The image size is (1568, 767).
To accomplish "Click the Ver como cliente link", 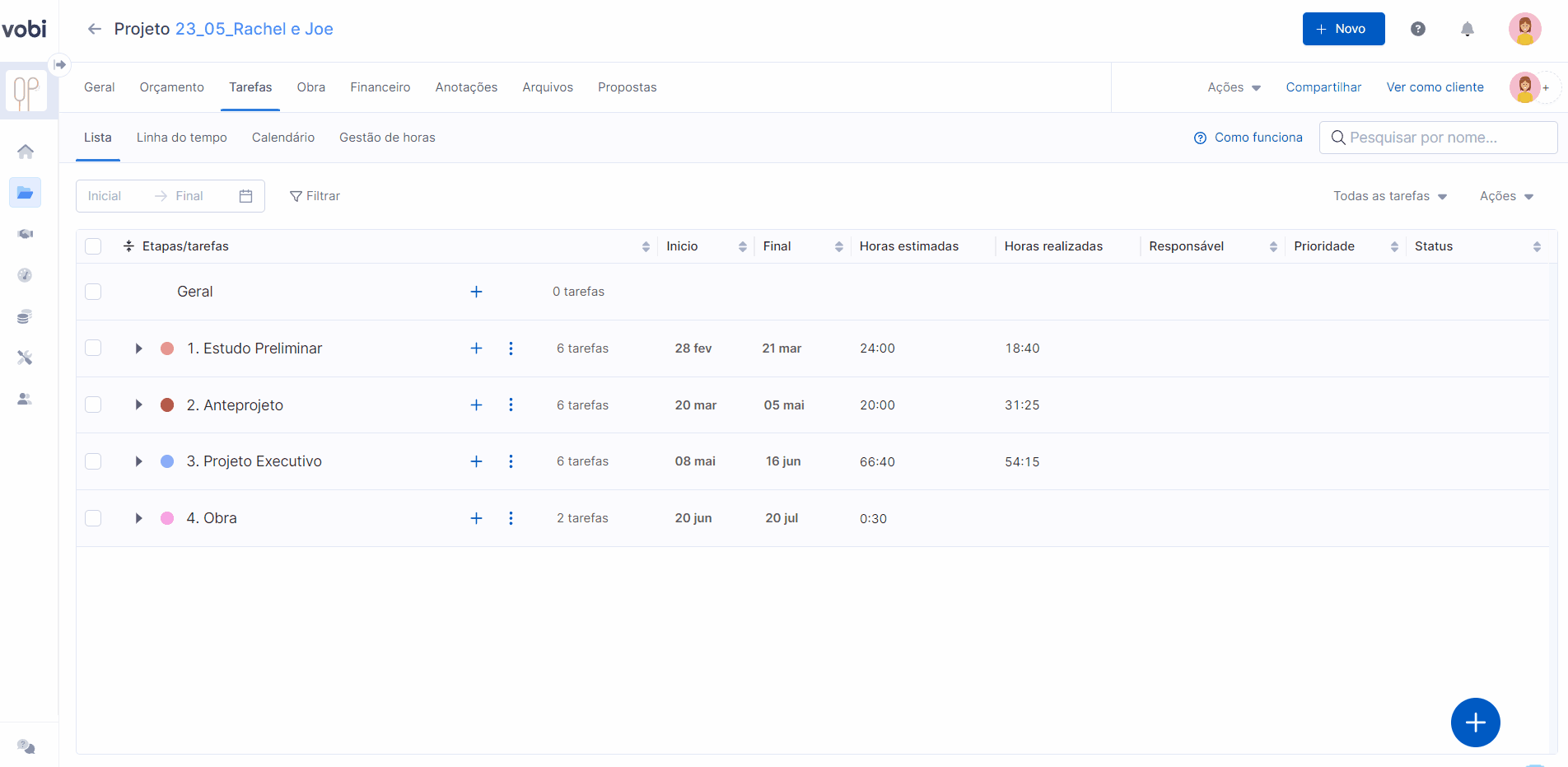I will click(1435, 87).
